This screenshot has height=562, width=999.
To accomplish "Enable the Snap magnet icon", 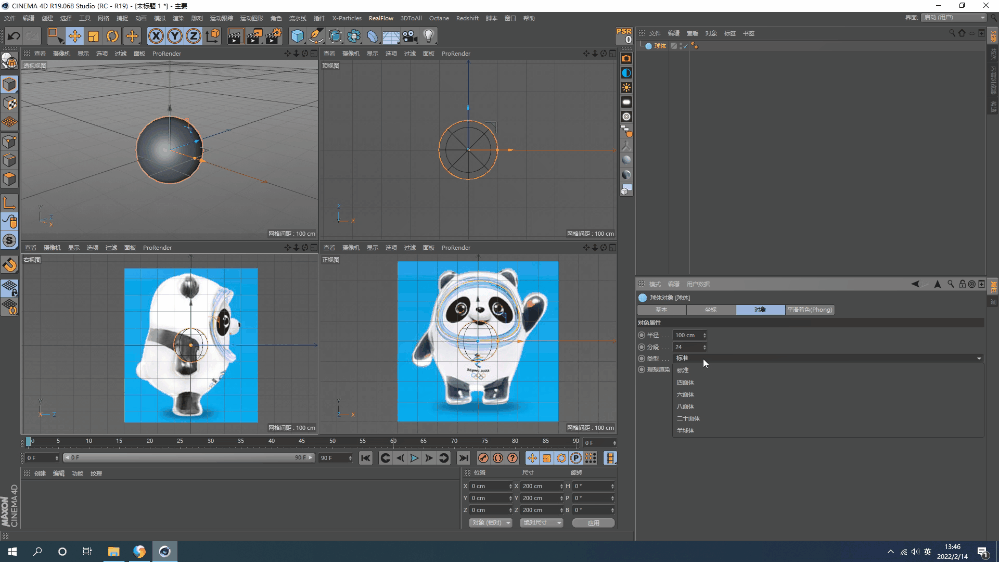I will 9,264.
